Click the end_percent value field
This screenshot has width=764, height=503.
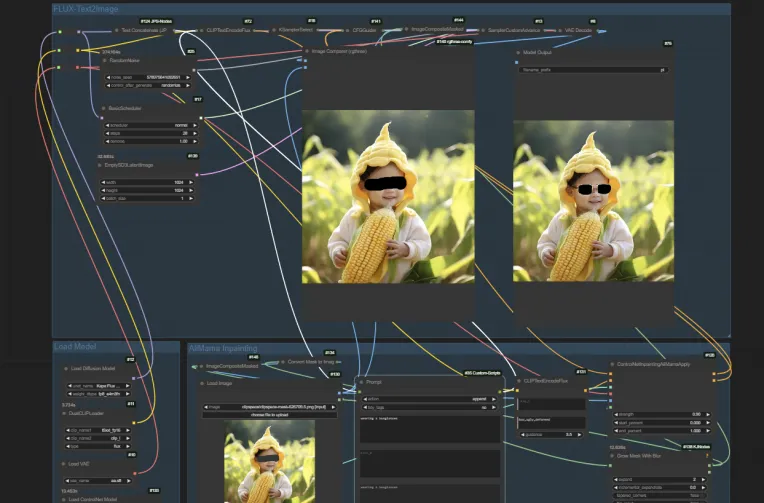(x=661, y=431)
